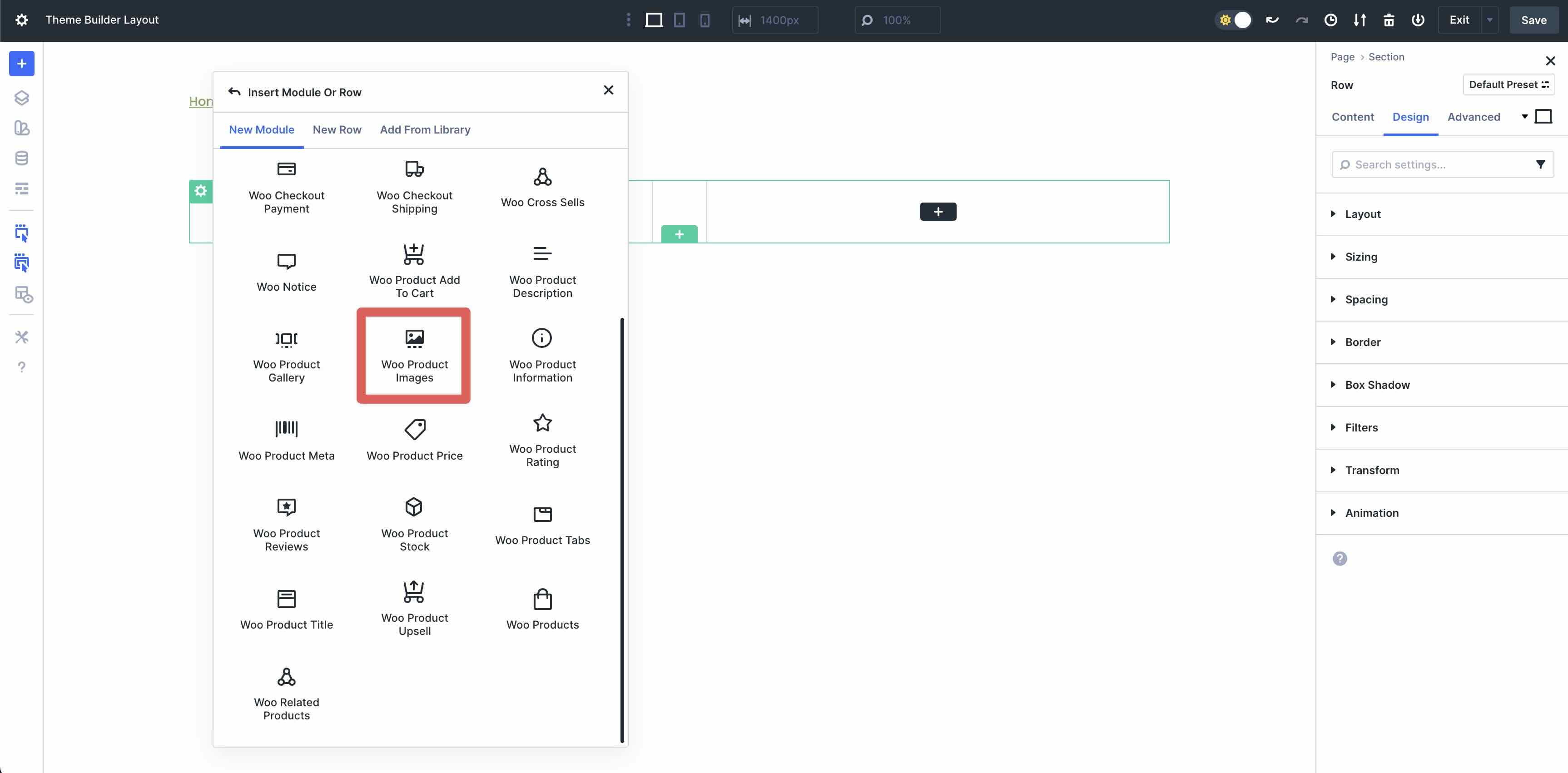Viewport: 1568px width, 773px height.
Task: Open the layers panel in the sidebar
Action: tap(22, 97)
